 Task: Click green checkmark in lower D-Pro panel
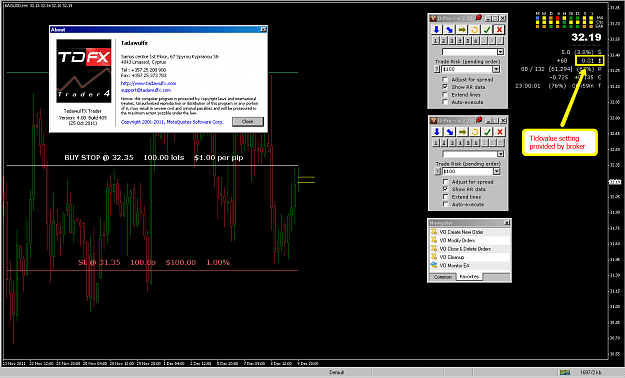pyautogui.click(x=487, y=132)
